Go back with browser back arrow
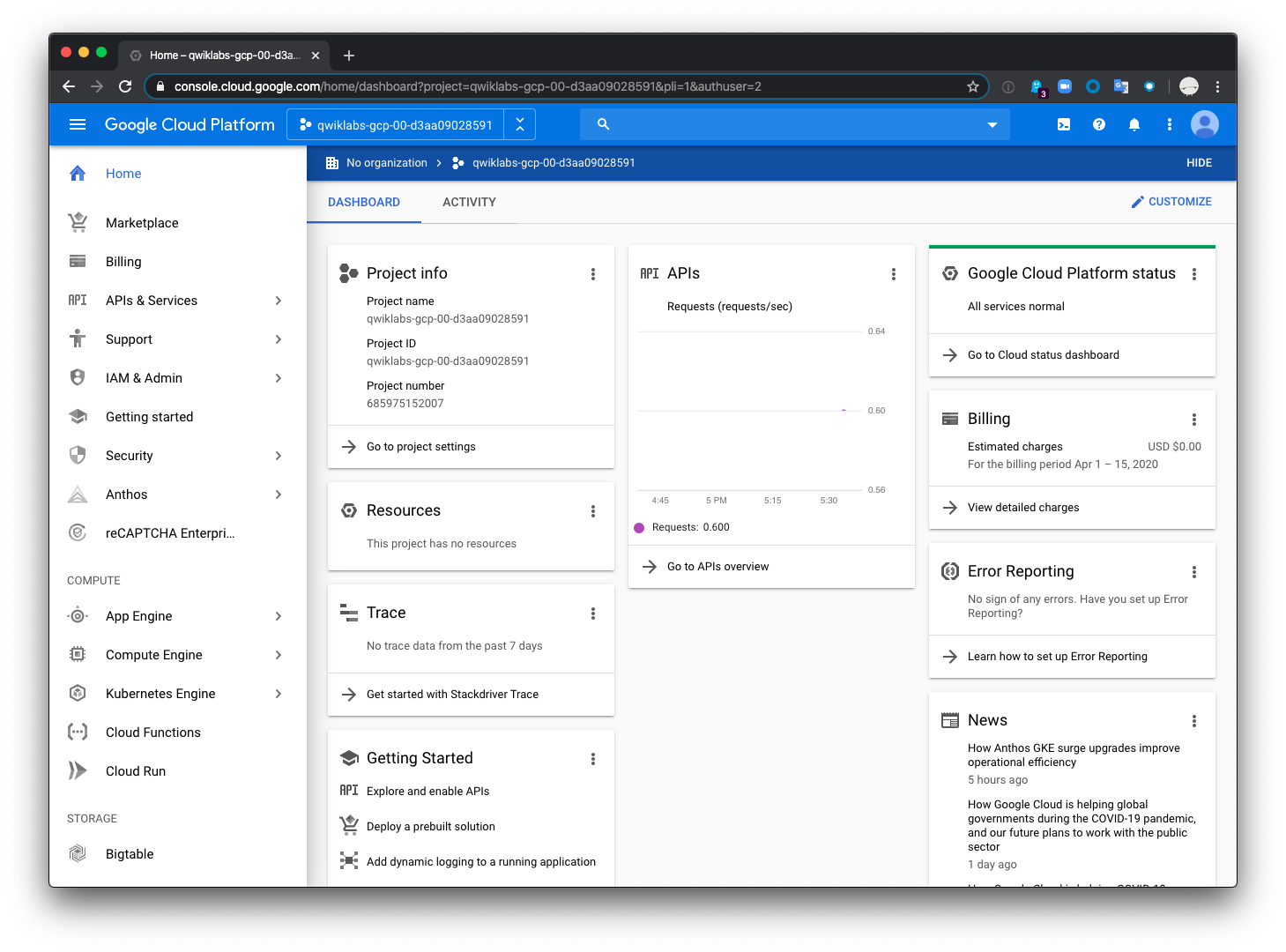 pos(69,86)
